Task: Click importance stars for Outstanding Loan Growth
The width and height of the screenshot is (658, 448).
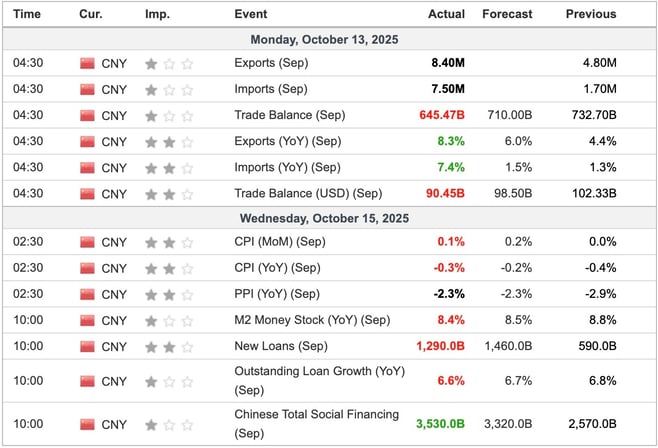Action: (169, 380)
